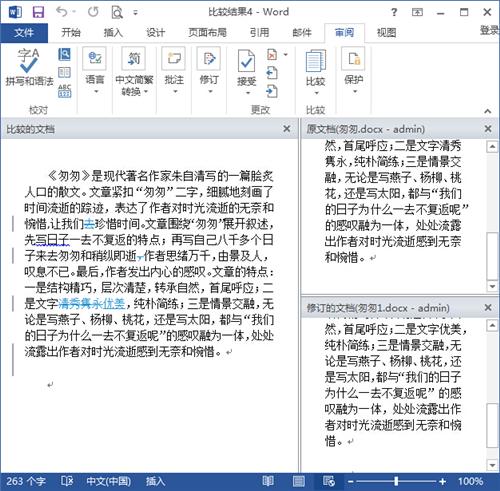Click the inserted word 优美 in compared document
Viewport: 500px width, 491px height.
coord(114,304)
